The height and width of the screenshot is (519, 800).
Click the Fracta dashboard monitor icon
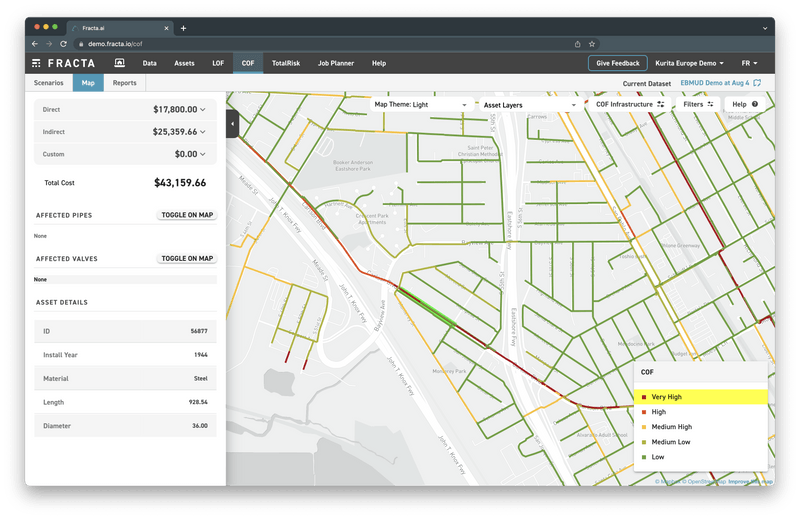(118, 63)
